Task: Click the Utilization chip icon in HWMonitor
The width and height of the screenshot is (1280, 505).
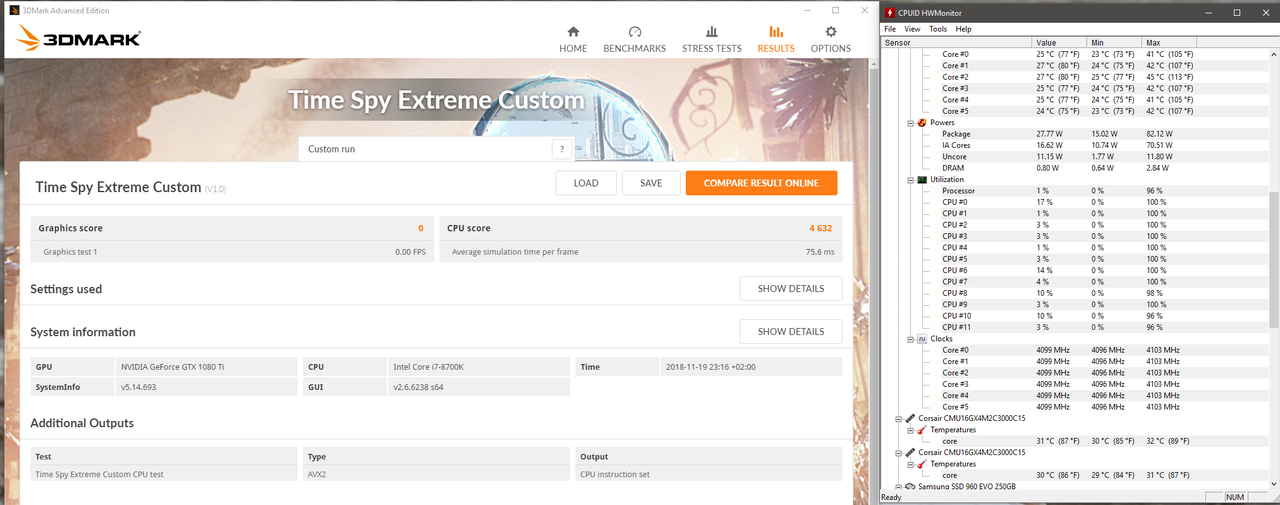Action: tap(922, 179)
